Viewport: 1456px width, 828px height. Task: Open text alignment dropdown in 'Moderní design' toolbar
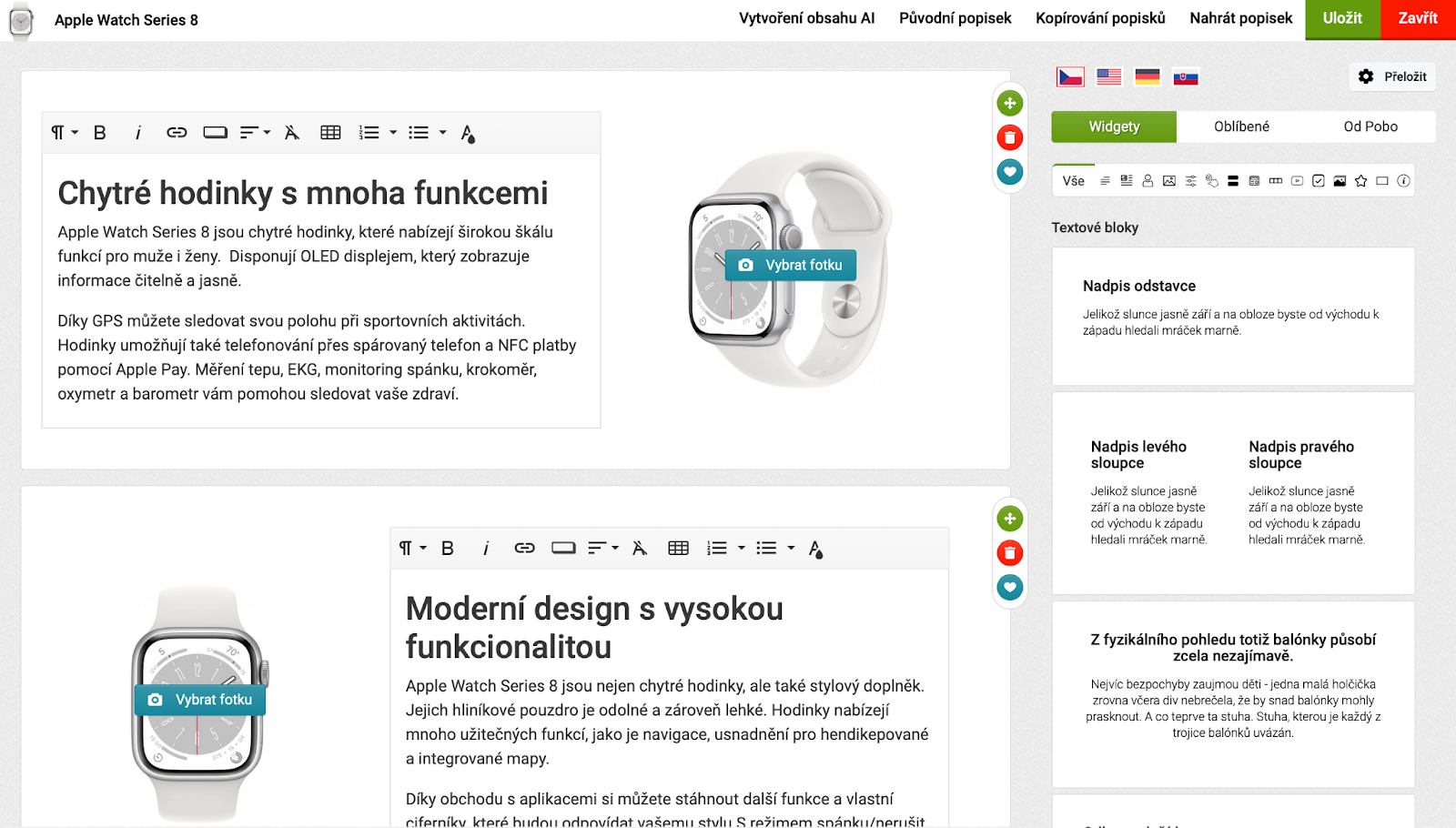[x=602, y=548]
